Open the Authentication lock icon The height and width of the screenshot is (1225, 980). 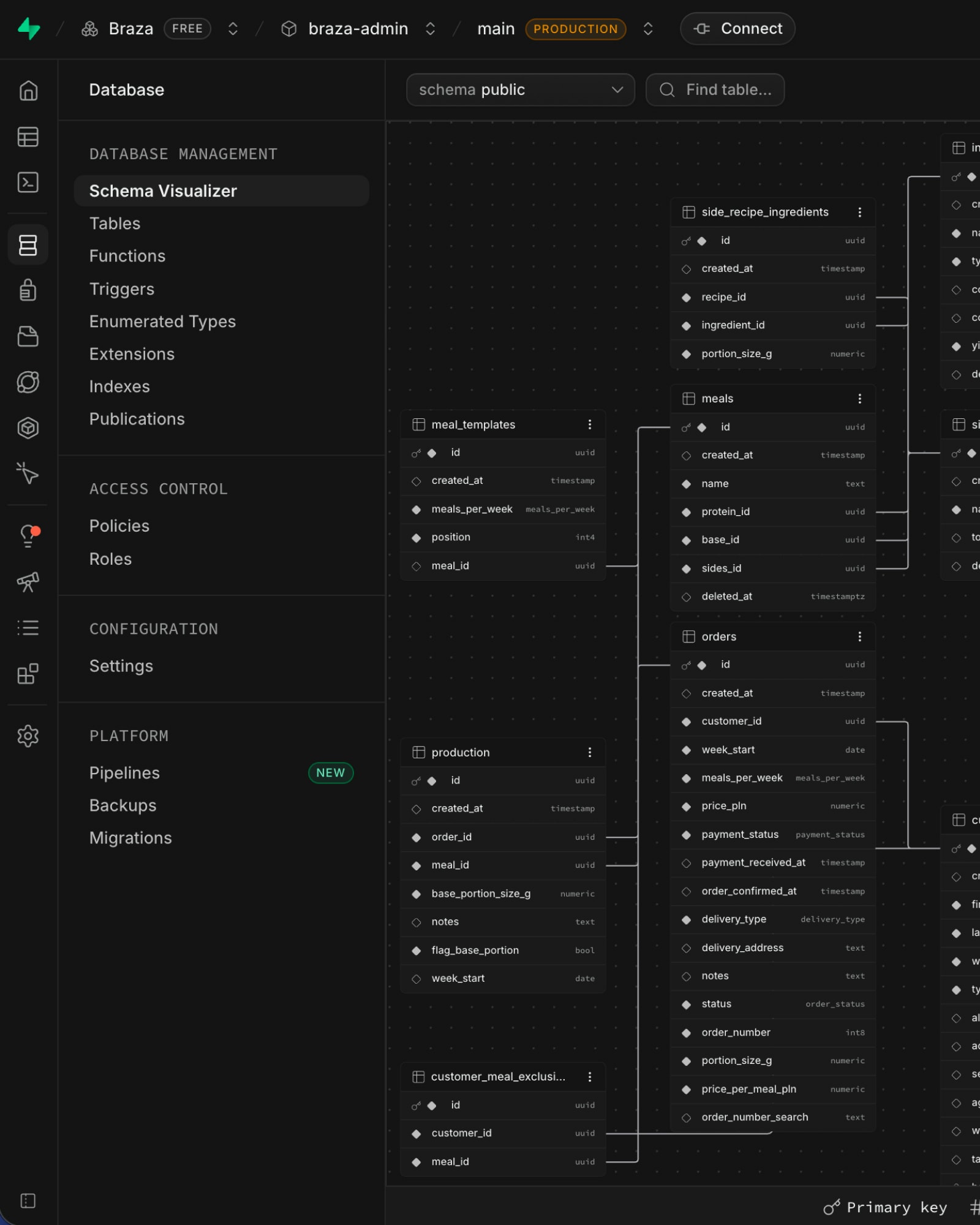pyautogui.click(x=28, y=290)
